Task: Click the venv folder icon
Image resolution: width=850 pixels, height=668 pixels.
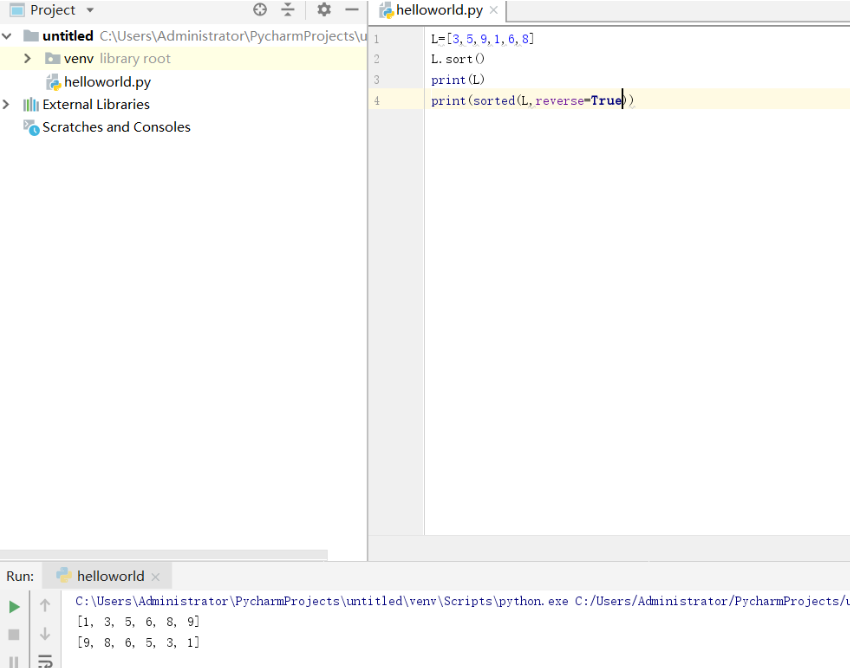Action: pos(52,58)
